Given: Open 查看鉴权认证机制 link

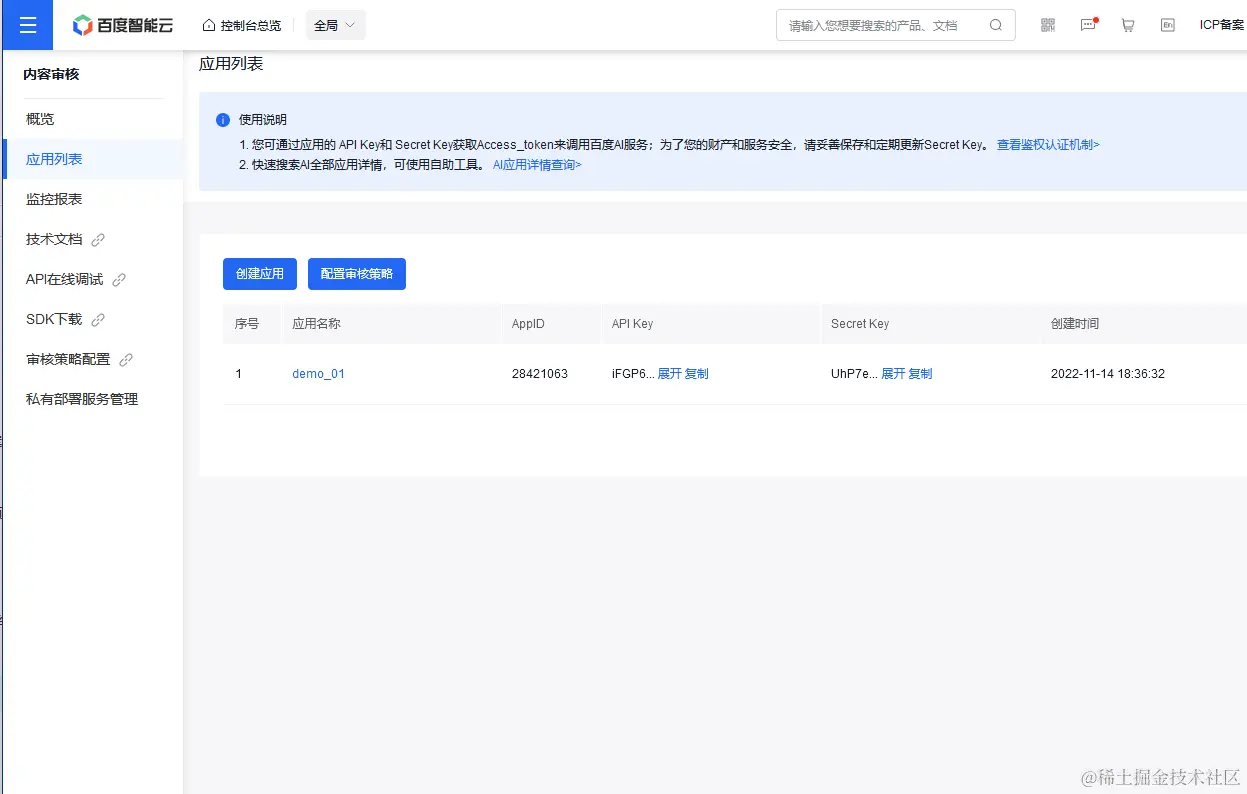Looking at the screenshot, I should [1048, 145].
